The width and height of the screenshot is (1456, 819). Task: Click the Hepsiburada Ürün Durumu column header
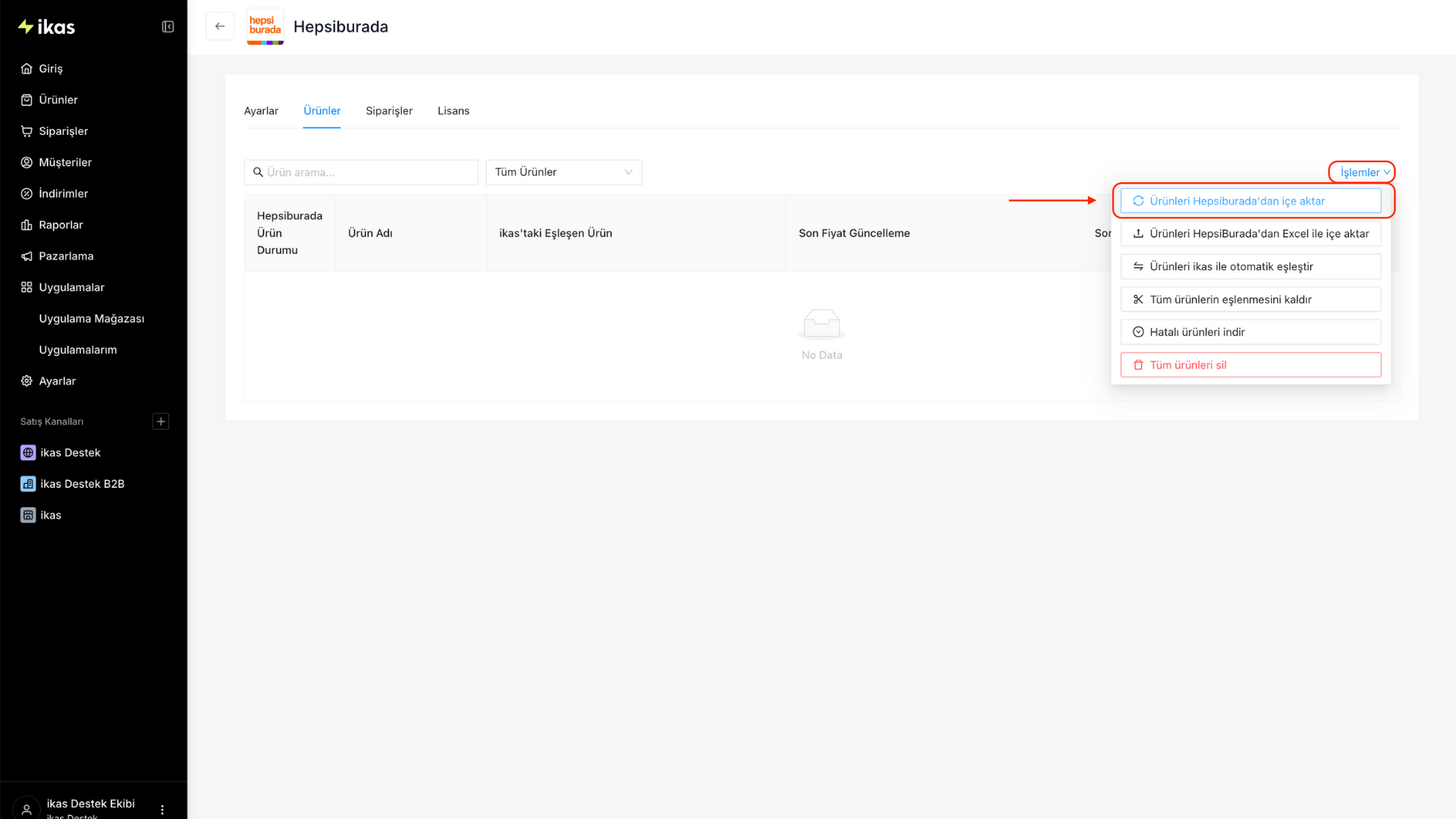pyautogui.click(x=290, y=233)
